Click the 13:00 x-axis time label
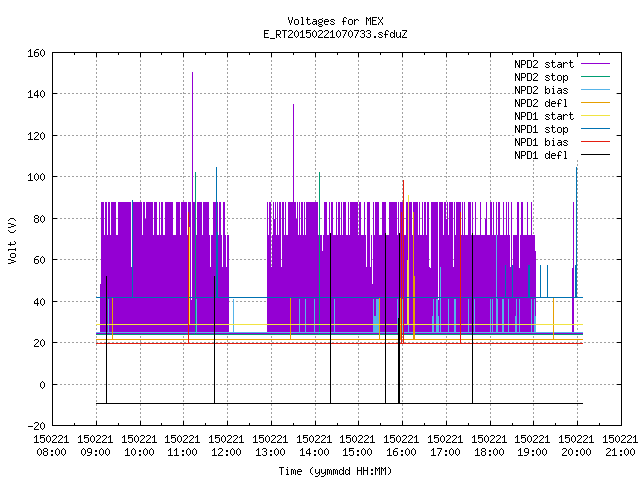Image resolution: width=640 pixels, height=480 pixels. tap(270, 452)
